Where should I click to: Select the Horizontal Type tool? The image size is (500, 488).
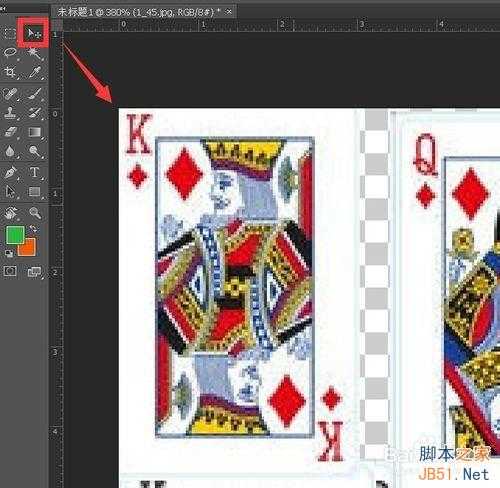coord(34,172)
